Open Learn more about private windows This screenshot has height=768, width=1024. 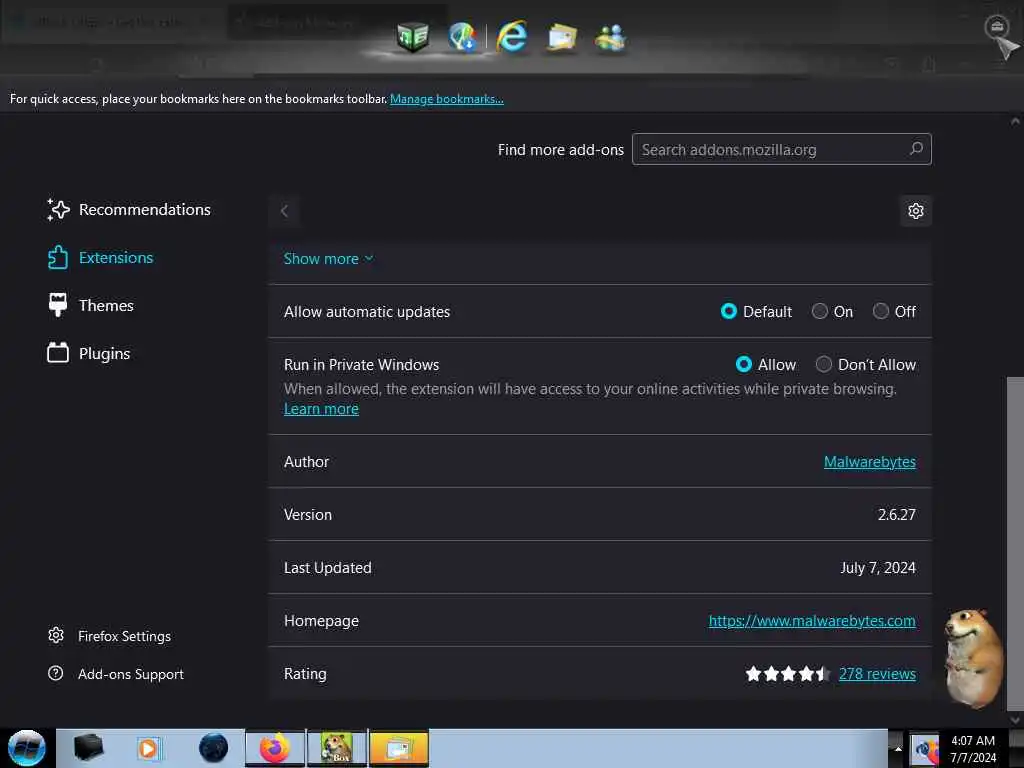321,409
